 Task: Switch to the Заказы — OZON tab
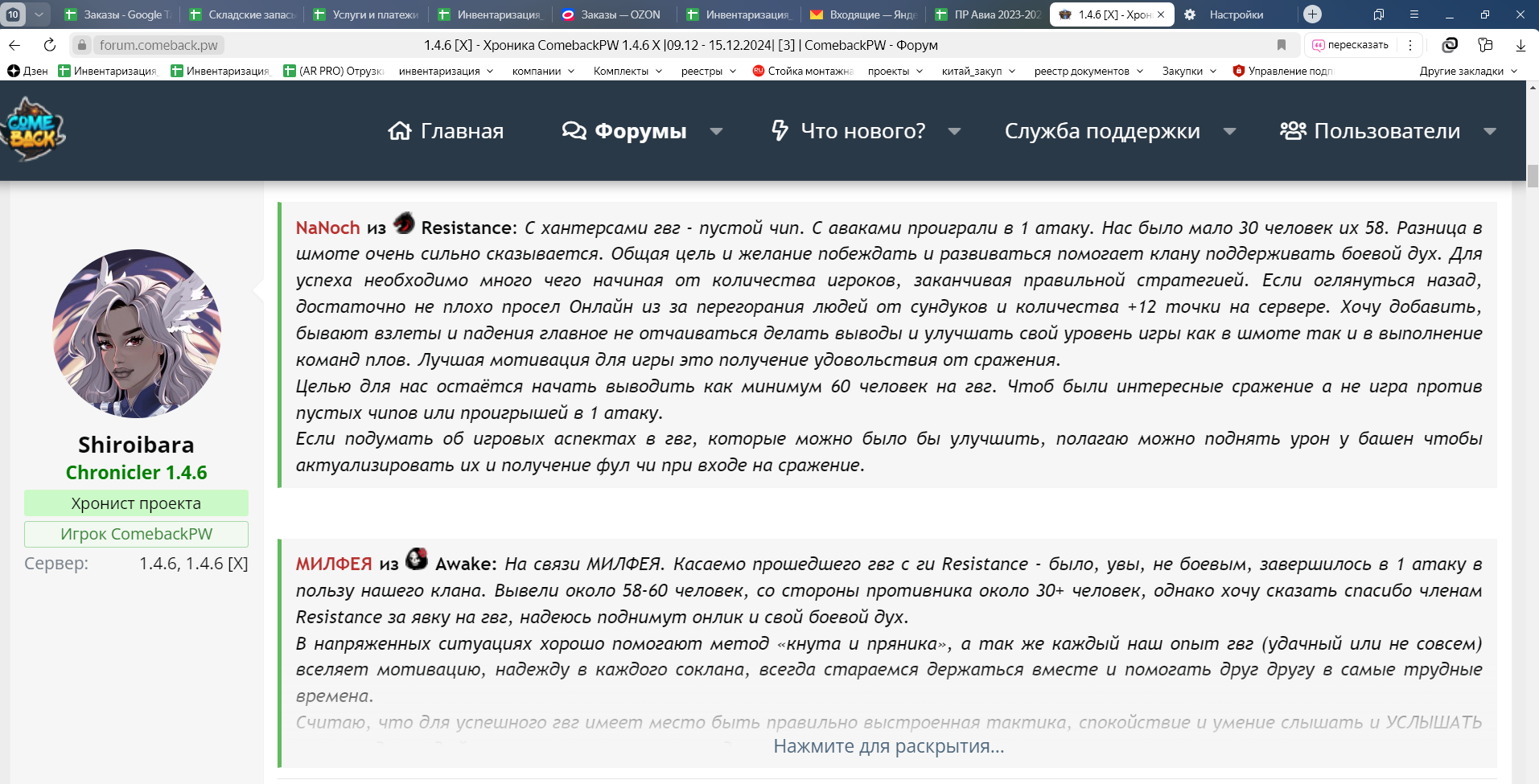[x=619, y=14]
